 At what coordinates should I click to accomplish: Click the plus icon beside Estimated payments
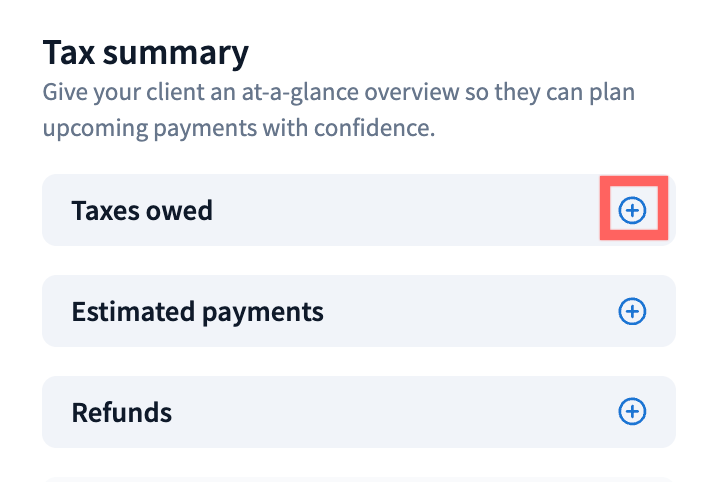[632, 311]
